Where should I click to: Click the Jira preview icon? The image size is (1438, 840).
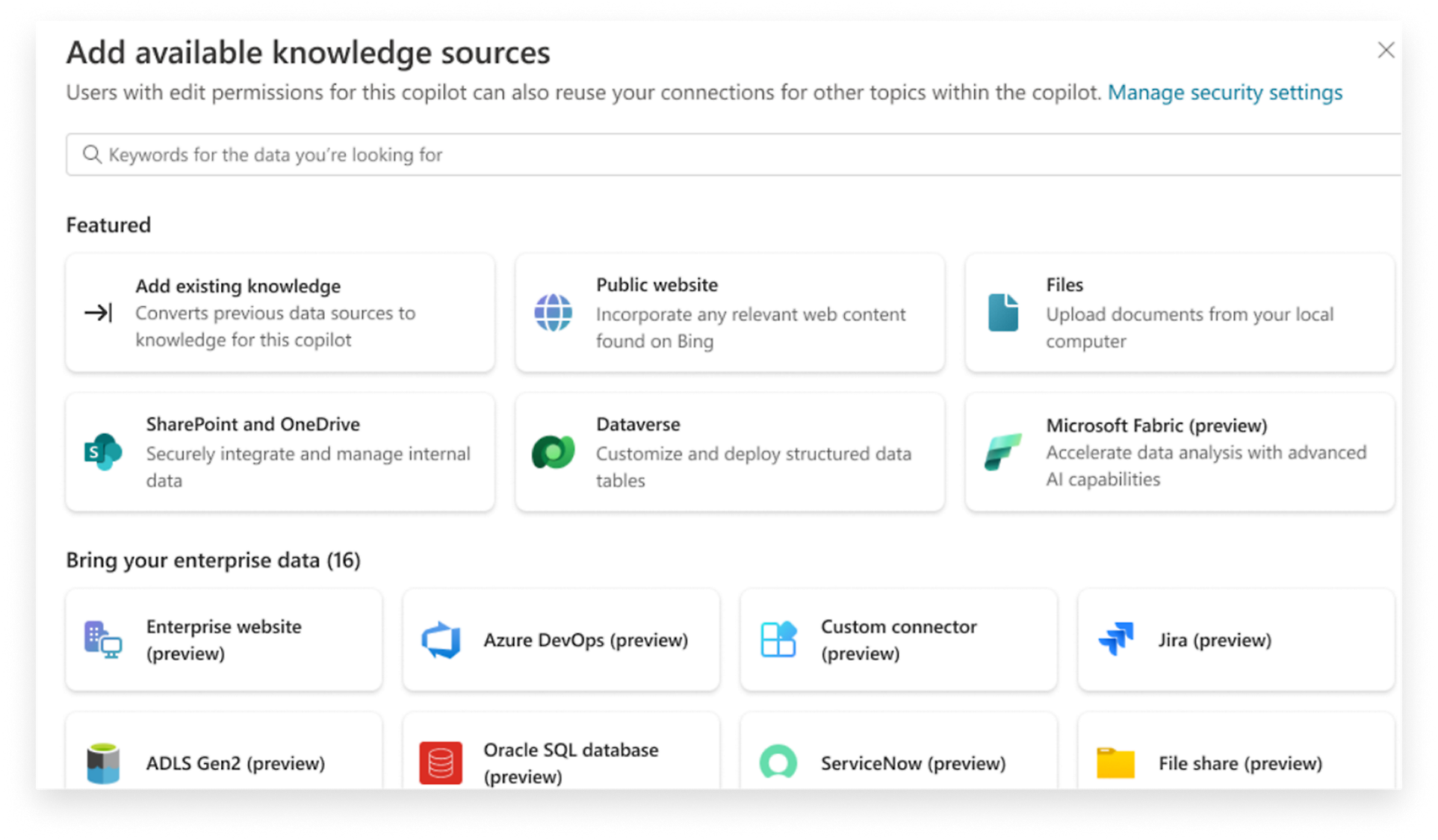[1114, 637]
